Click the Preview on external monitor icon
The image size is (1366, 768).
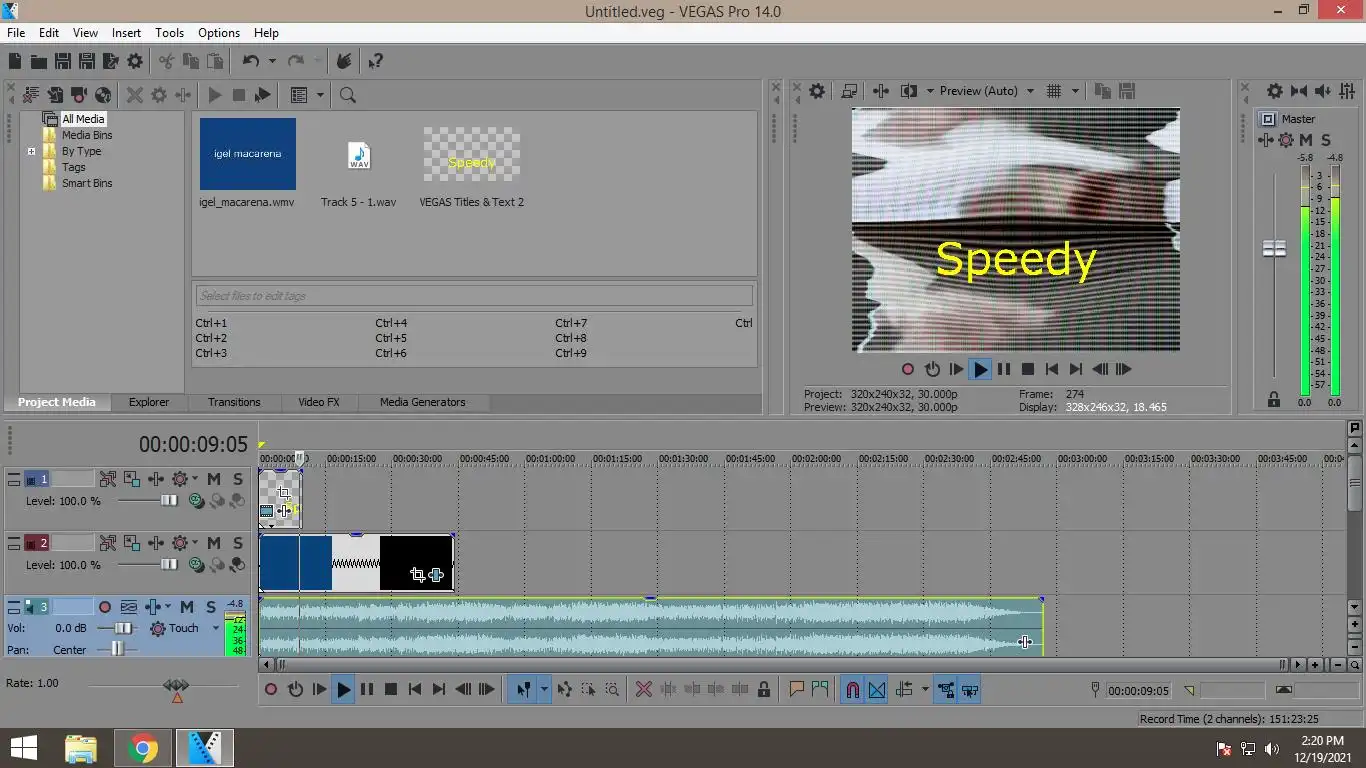(x=849, y=91)
